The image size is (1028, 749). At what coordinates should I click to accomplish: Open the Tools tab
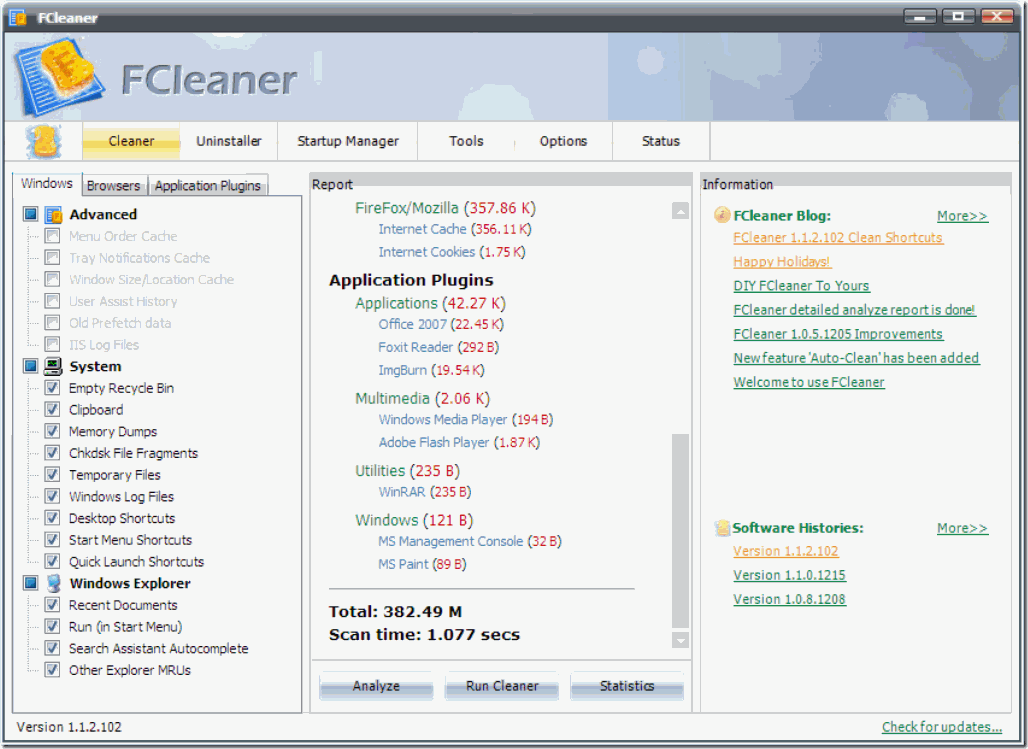coord(466,141)
